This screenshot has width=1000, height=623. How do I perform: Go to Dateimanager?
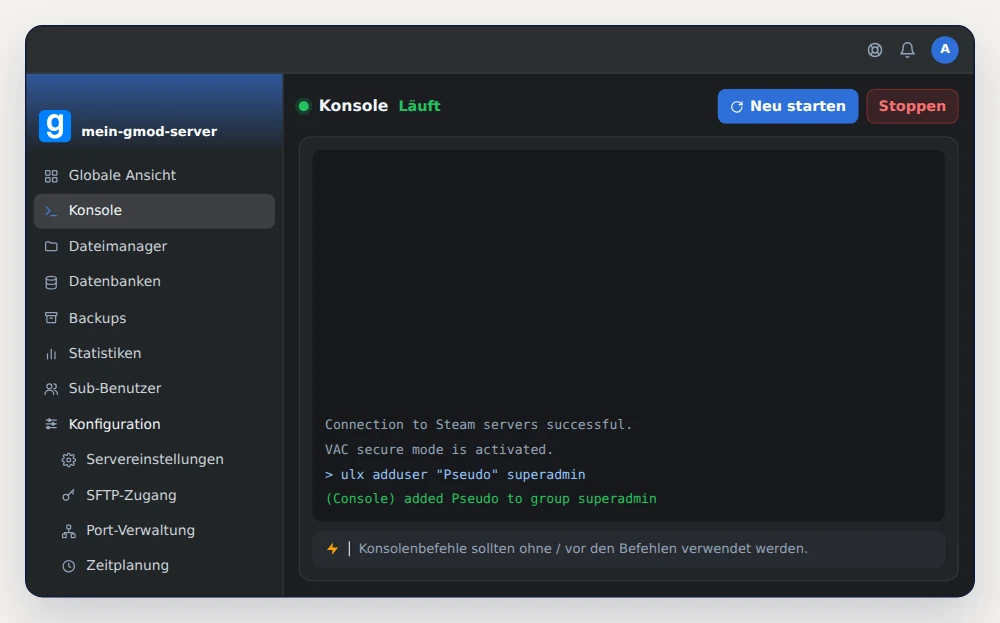pos(154,246)
